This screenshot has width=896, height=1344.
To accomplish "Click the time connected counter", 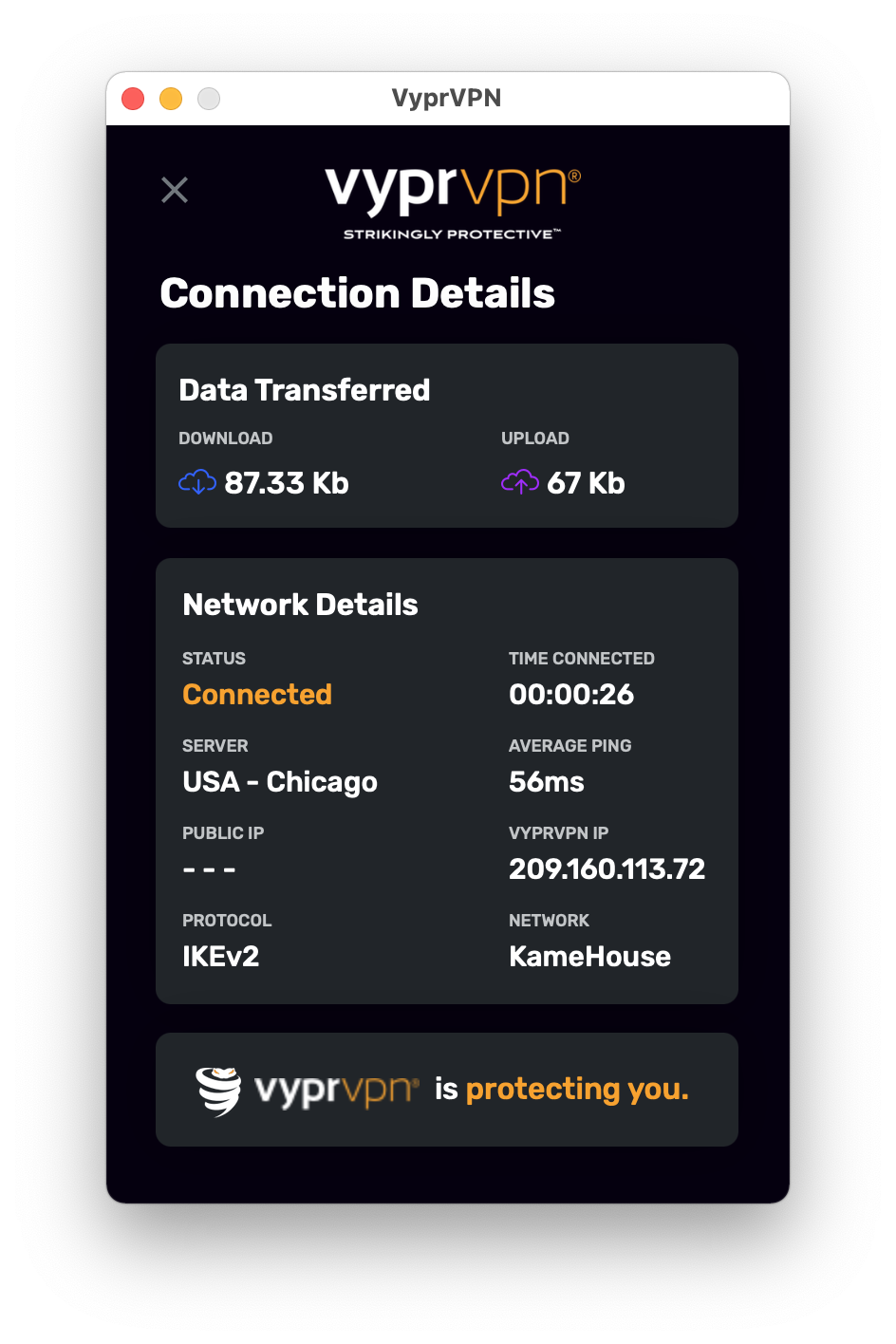I will [x=571, y=695].
